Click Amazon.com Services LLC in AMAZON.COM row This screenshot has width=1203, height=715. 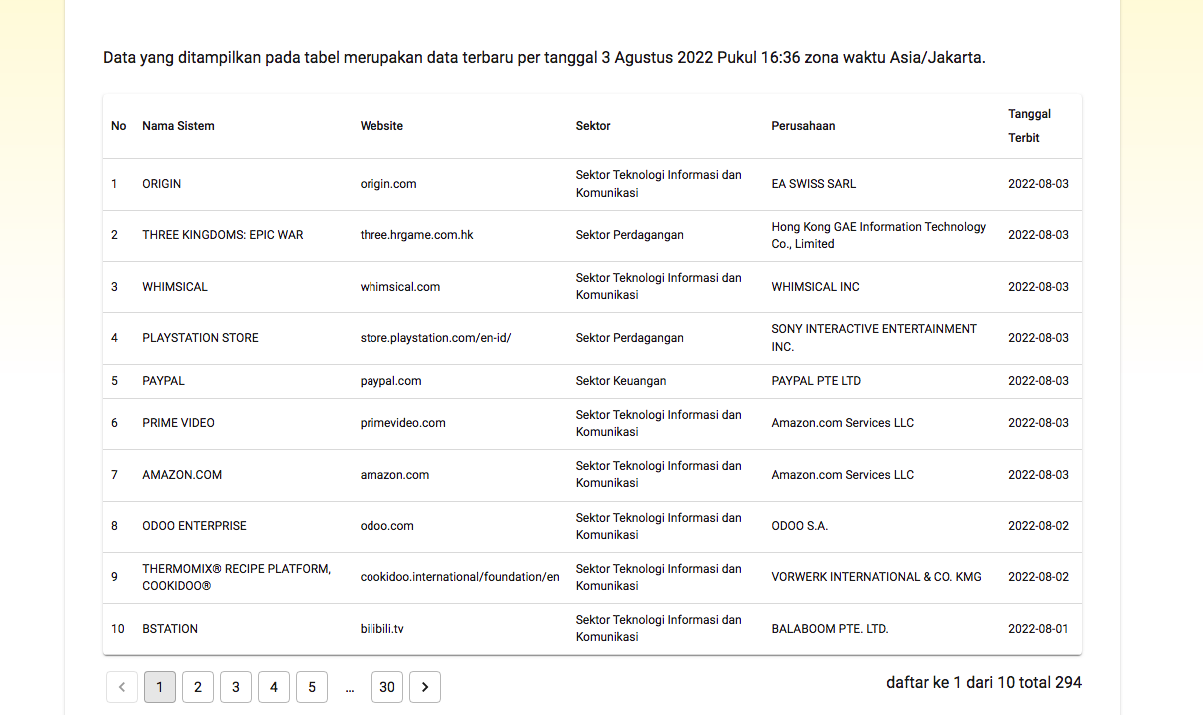click(843, 475)
